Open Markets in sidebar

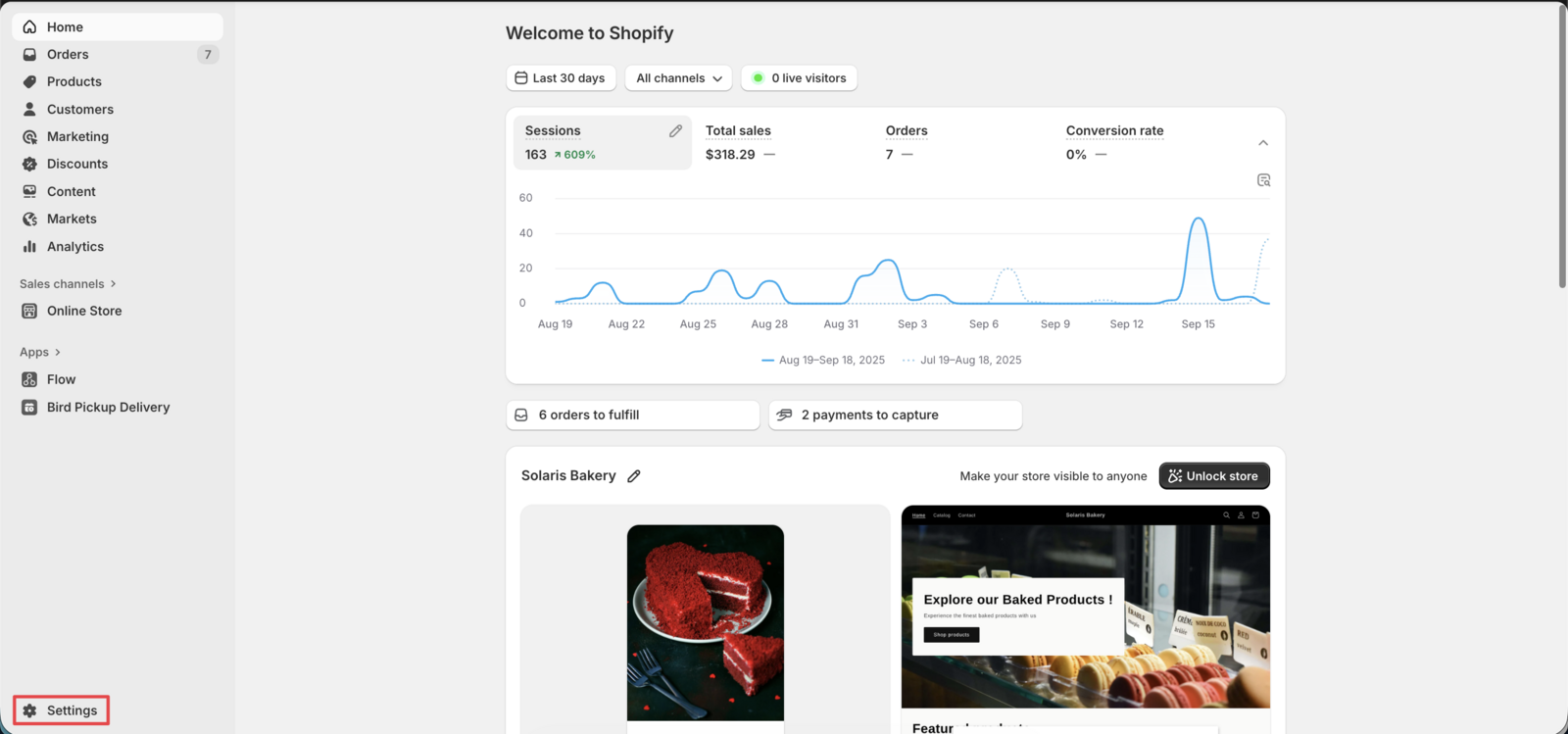pos(118,220)
